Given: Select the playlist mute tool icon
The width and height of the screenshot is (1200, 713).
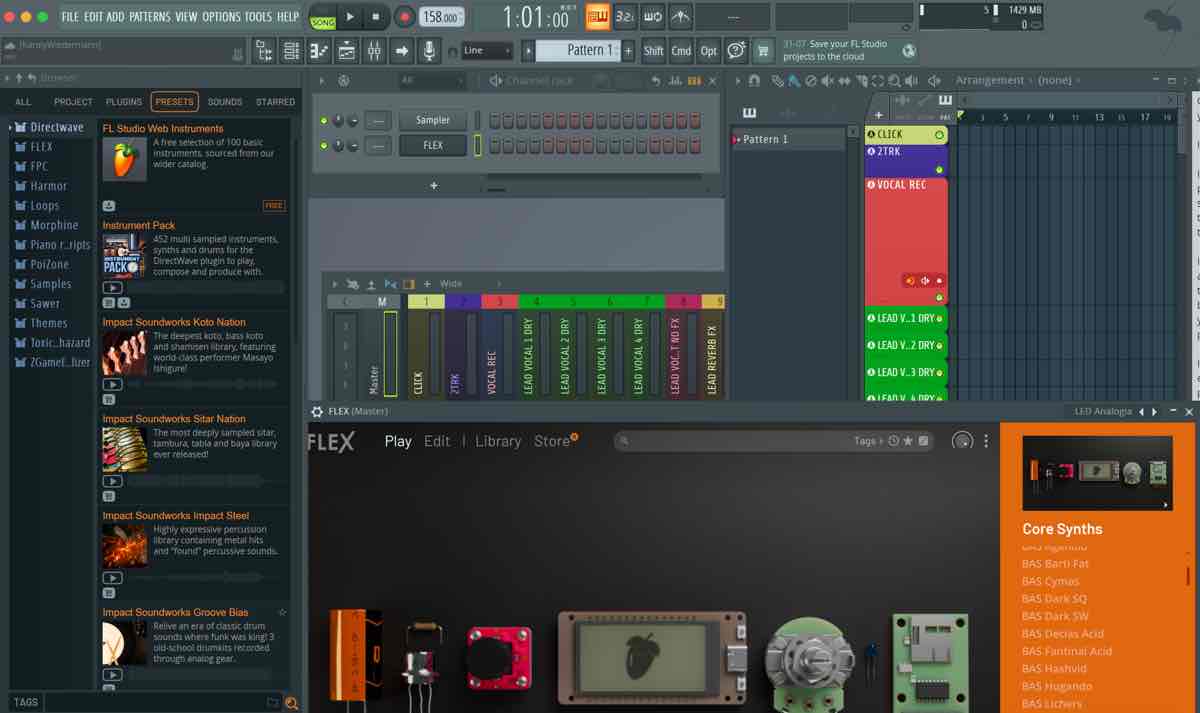Looking at the screenshot, I should pyautogui.click(x=826, y=81).
